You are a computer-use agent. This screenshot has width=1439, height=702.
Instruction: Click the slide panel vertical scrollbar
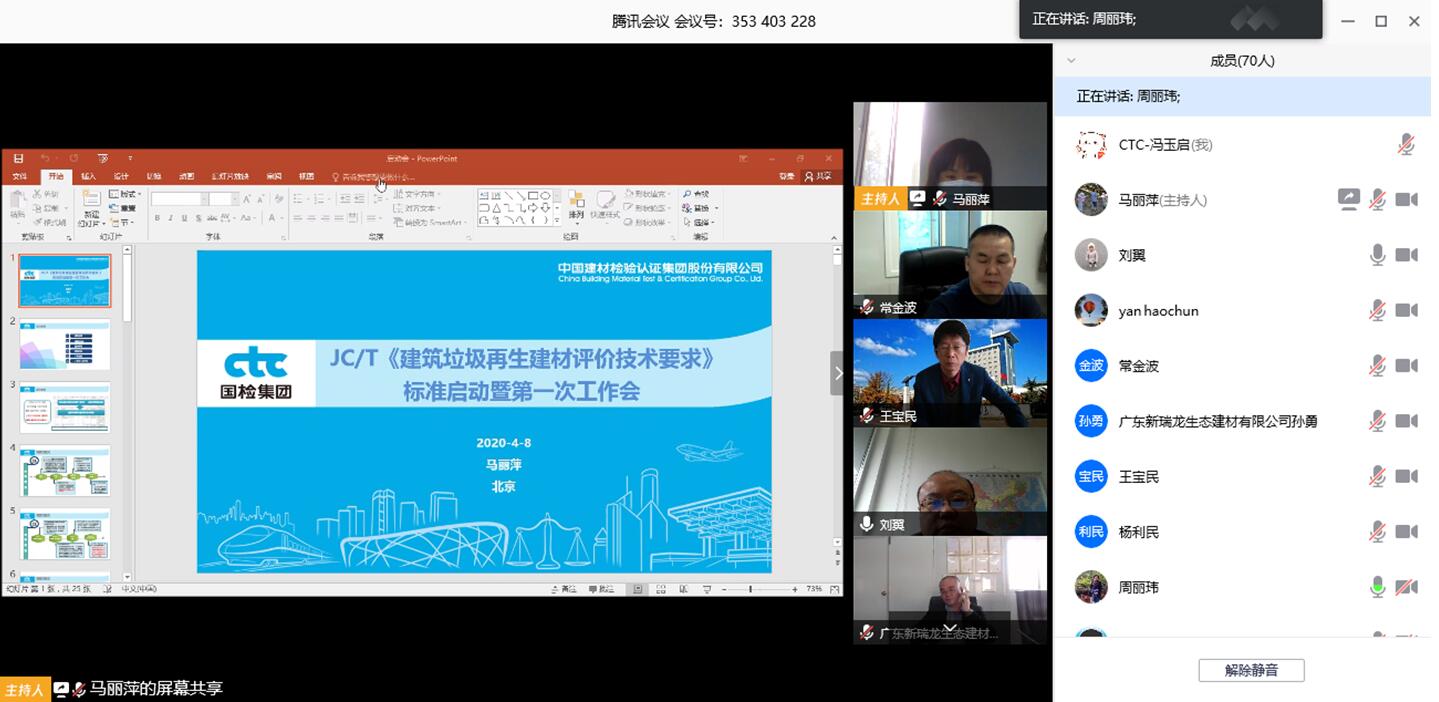pos(127,412)
